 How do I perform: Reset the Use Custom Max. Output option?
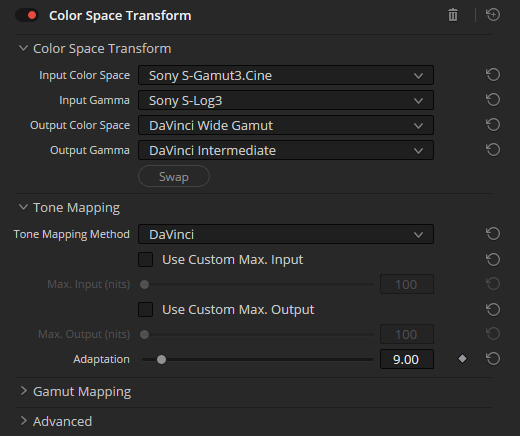coord(493,310)
